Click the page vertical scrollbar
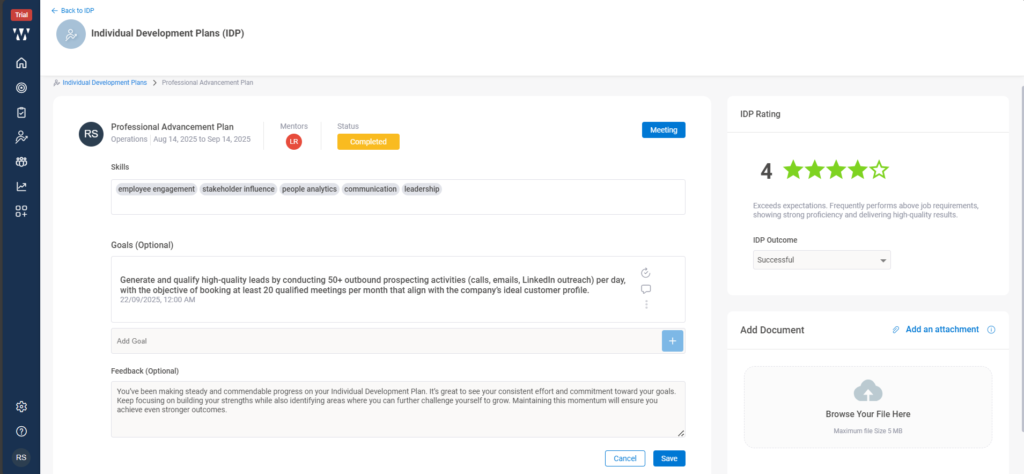Image resolution: width=1024 pixels, height=474 pixels. pos(1021,257)
